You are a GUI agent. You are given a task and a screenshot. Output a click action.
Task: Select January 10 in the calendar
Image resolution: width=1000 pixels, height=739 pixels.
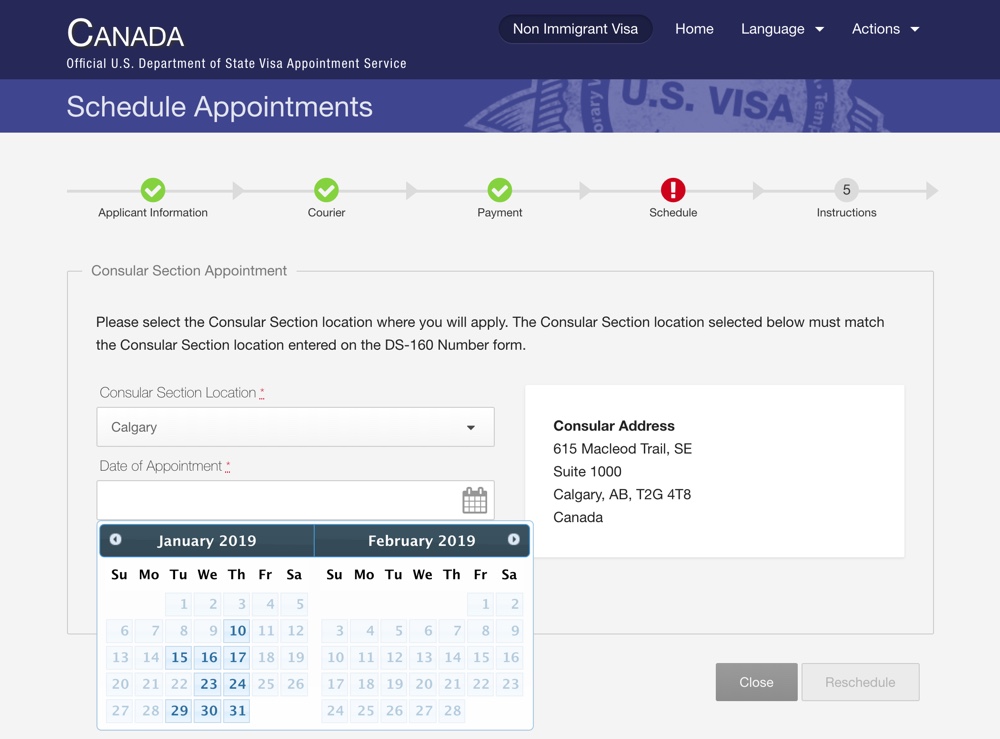tap(237, 631)
